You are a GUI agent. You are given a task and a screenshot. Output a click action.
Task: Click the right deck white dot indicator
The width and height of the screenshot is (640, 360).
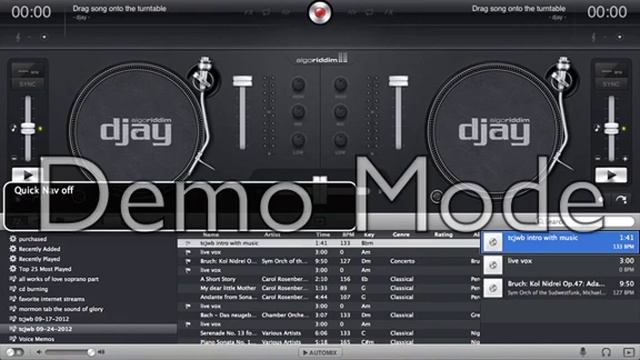[620, 37]
